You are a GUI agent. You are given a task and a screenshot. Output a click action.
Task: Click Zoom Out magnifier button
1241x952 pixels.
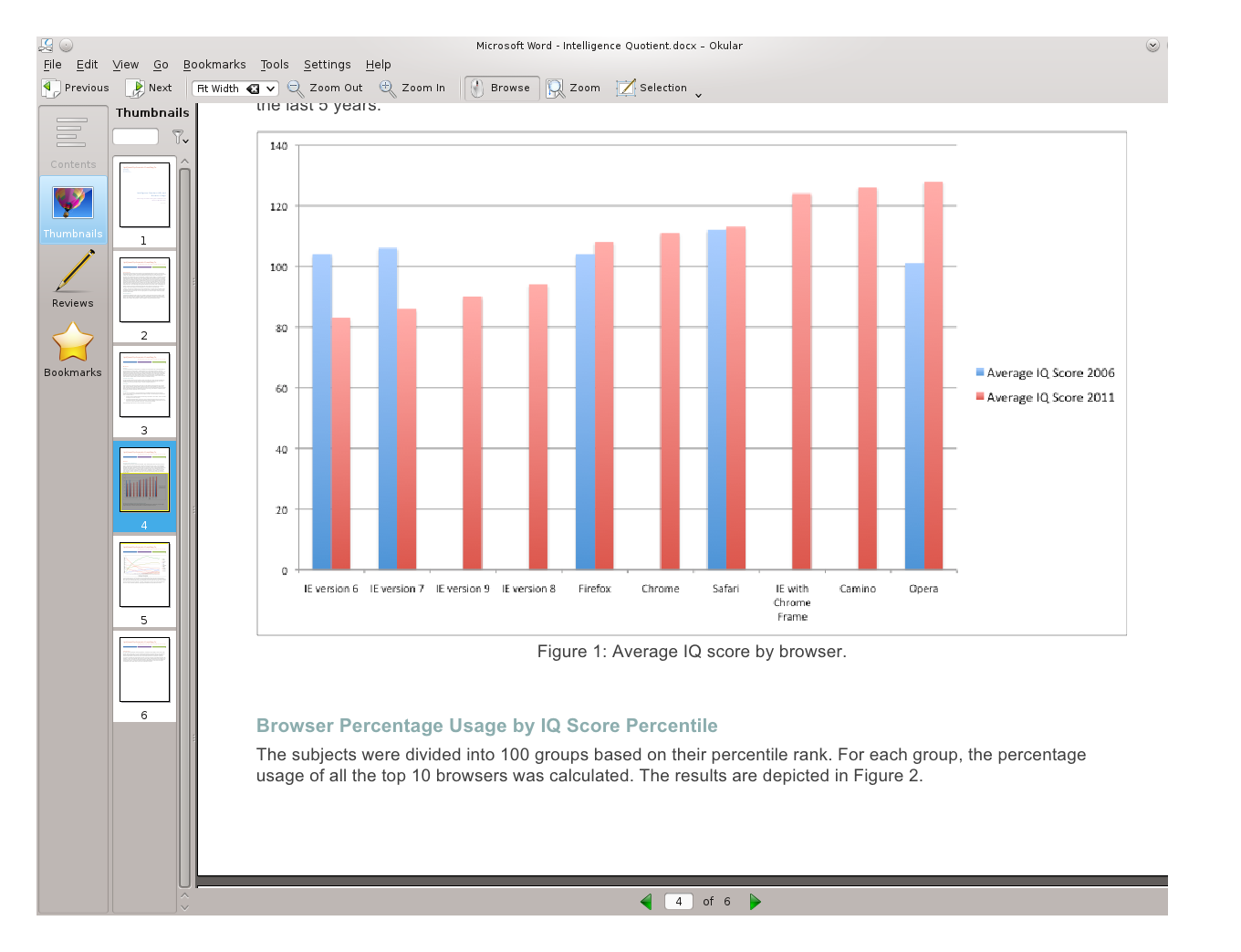[x=325, y=88]
